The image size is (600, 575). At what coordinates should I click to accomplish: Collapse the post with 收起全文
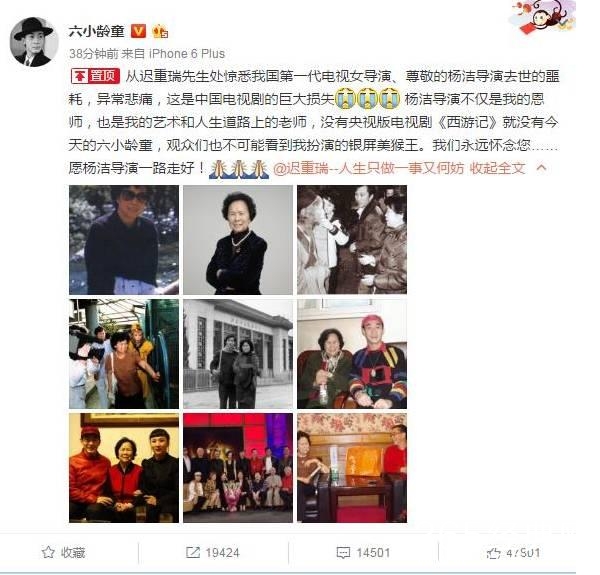(497, 168)
